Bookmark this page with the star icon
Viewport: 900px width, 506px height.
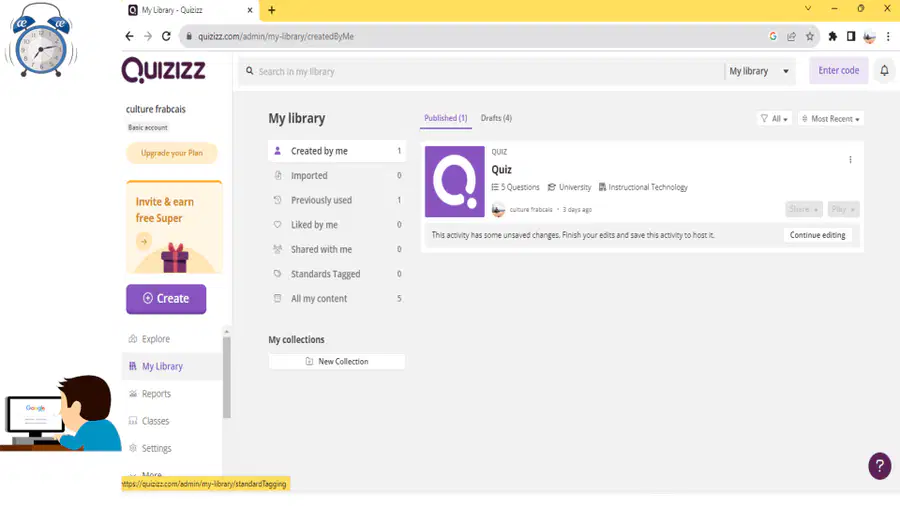(809, 36)
